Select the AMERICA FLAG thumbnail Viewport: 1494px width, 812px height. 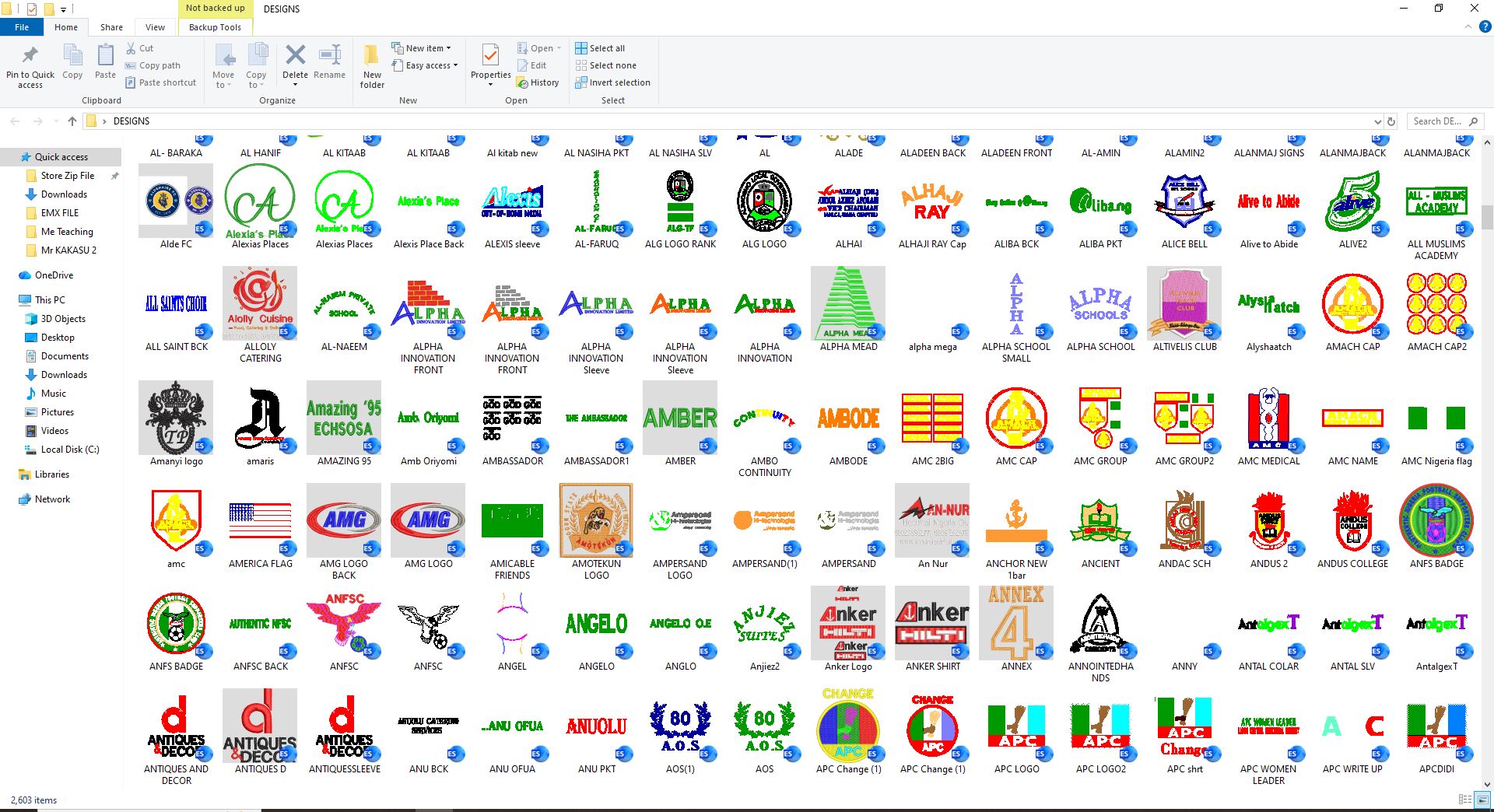click(x=261, y=520)
